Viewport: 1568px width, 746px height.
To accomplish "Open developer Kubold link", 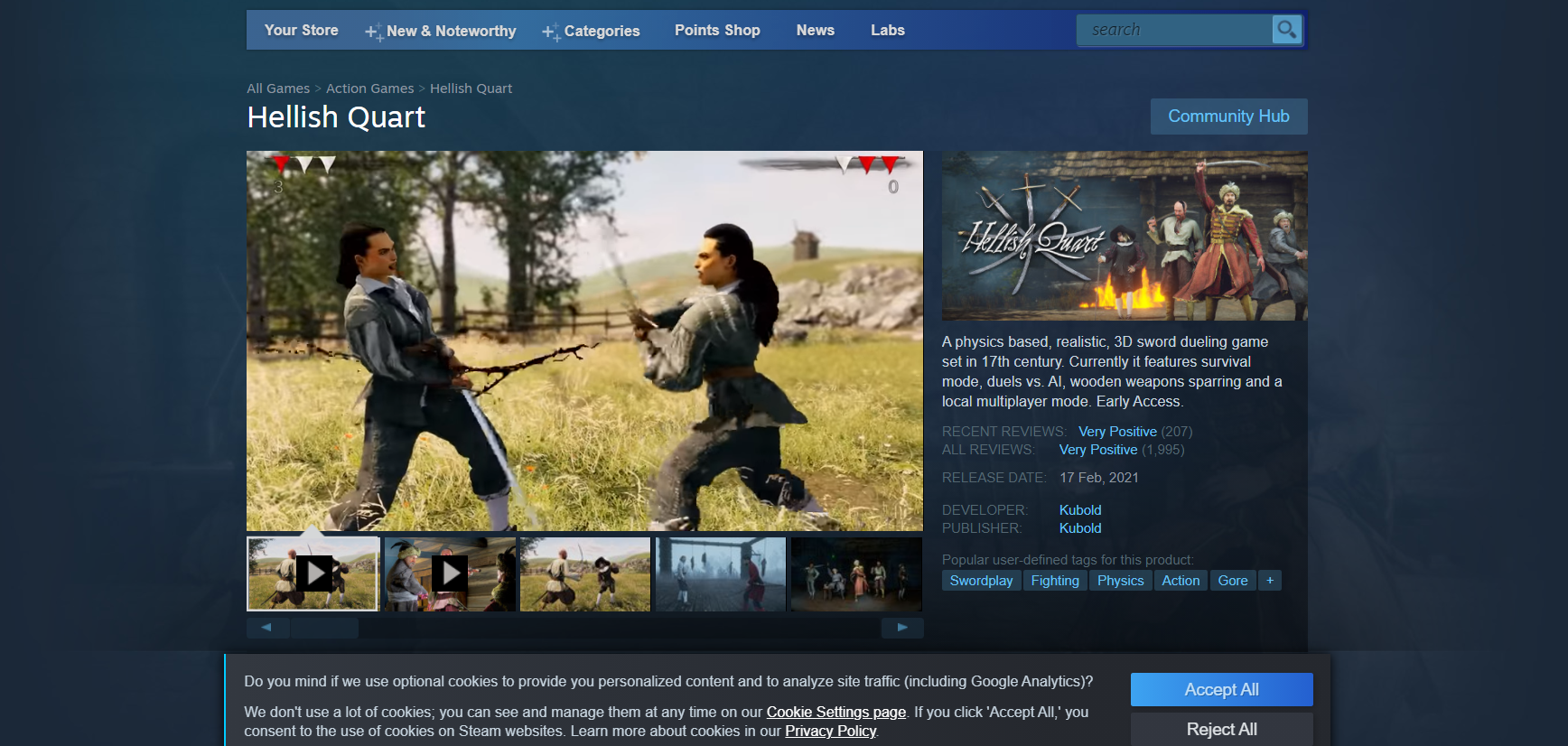I will coord(1080,510).
